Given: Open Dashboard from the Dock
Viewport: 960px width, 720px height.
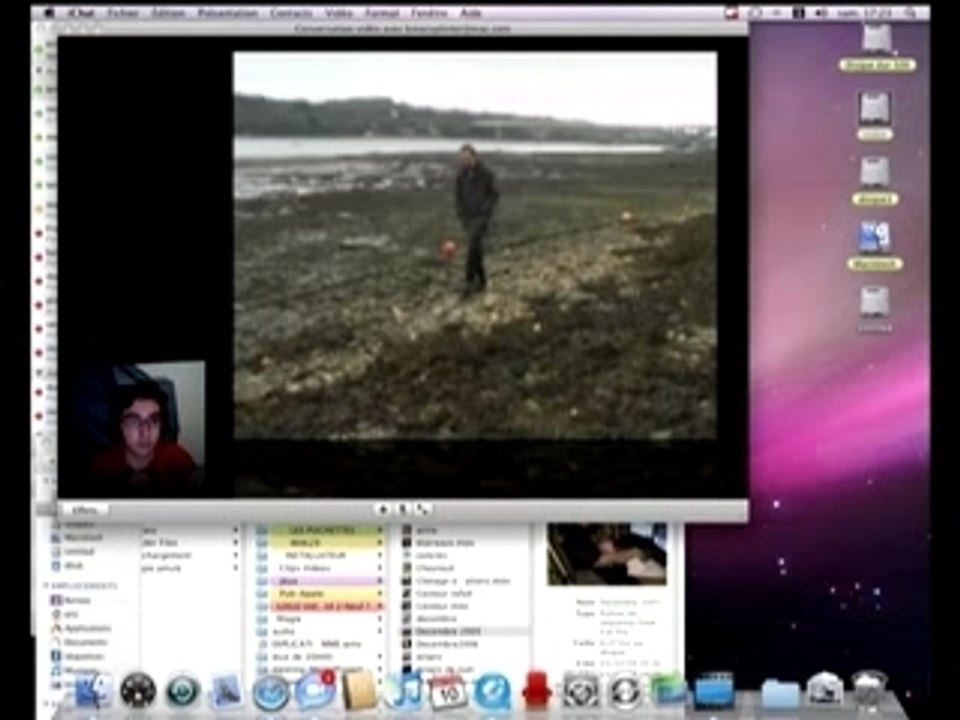Looking at the screenshot, I should 138,691.
